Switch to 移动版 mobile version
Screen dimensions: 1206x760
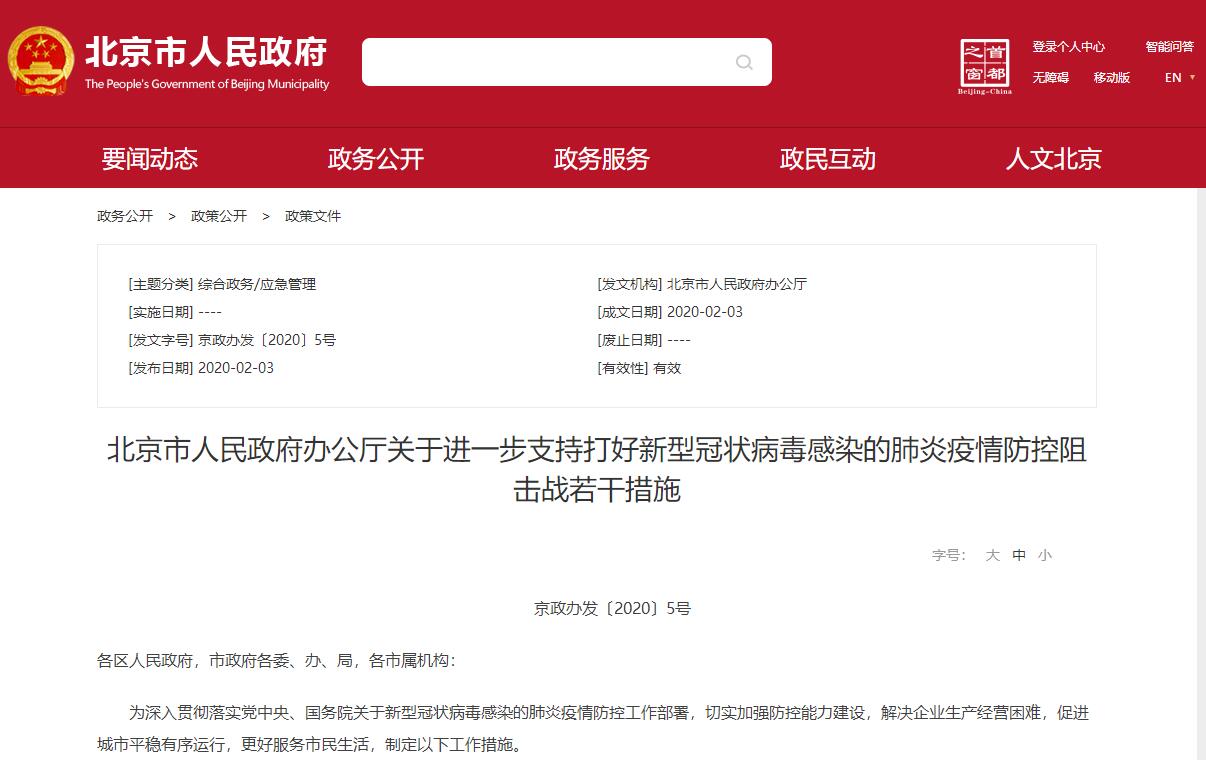(1111, 78)
